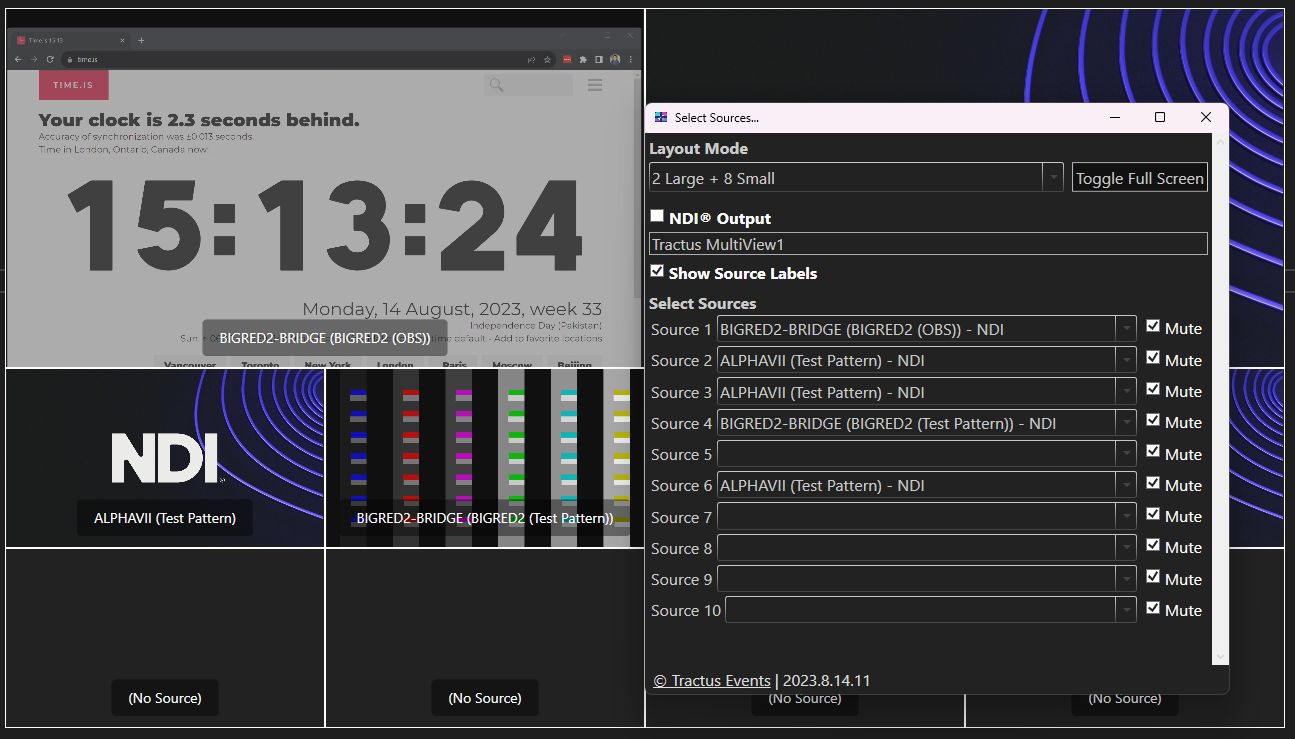The height and width of the screenshot is (739, 1295).
Task: Click the padlock icon in the address bar
Action: point(69,59)
